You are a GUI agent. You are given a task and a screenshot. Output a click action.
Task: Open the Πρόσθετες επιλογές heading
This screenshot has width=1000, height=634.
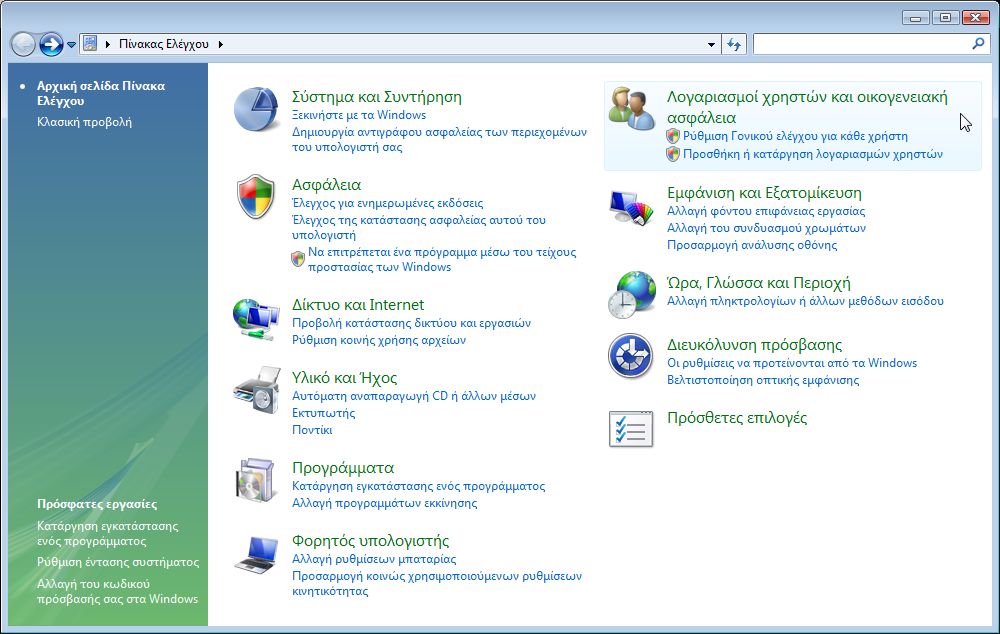737,417
